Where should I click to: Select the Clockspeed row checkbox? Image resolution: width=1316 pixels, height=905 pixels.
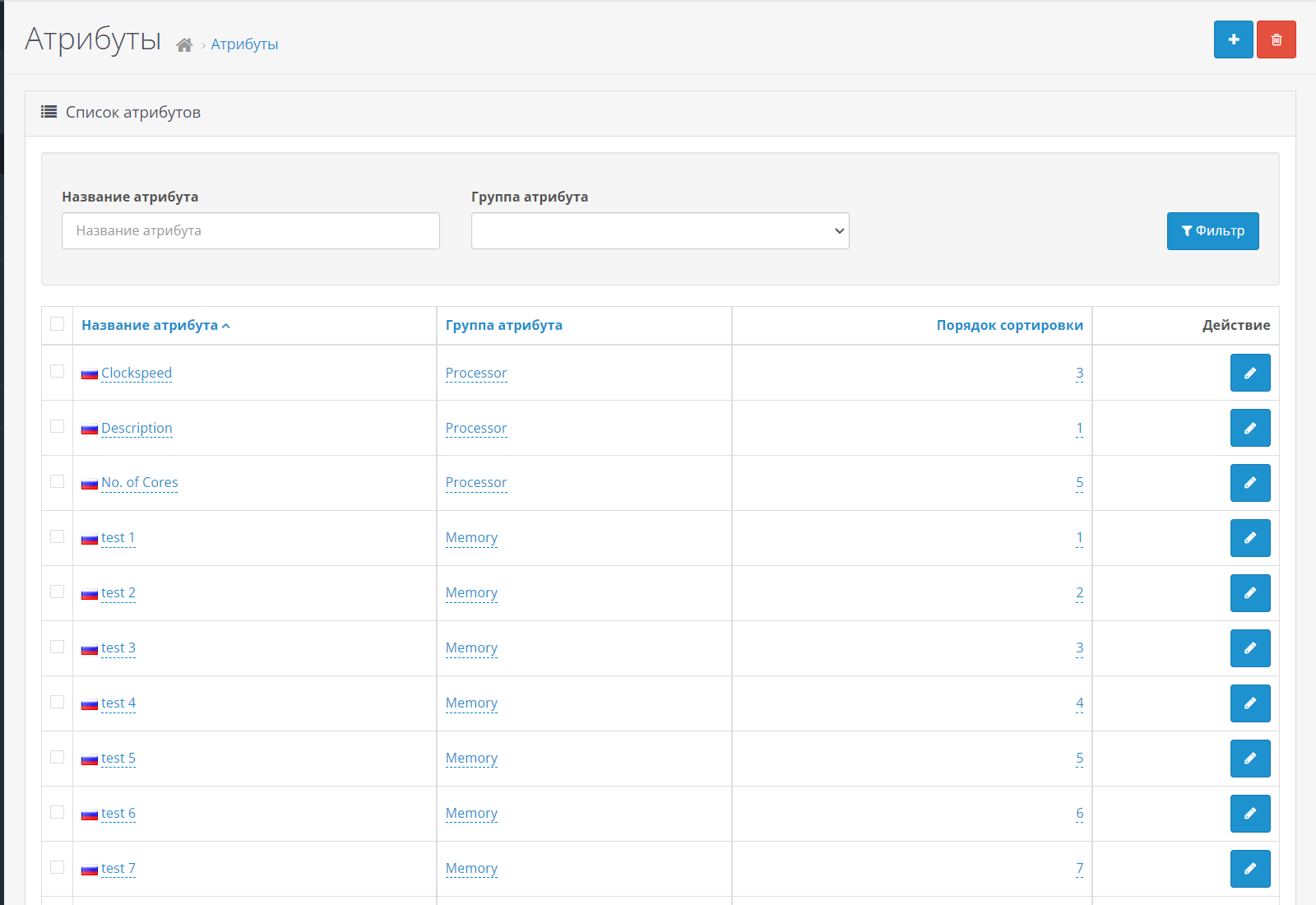click(x=57, y=371)
